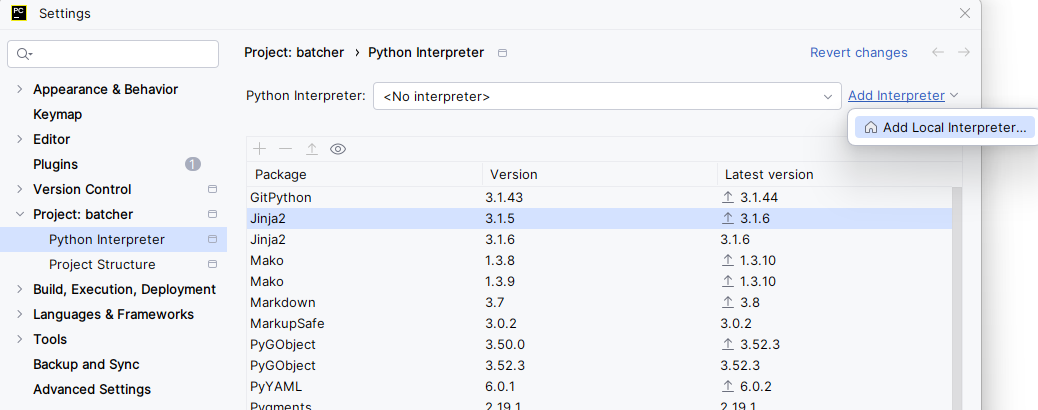Viewport: 1038px width, 410px height.
Task: Toggle show early releases eye icon
Action: pyautogui.click(x=338, y=149)
